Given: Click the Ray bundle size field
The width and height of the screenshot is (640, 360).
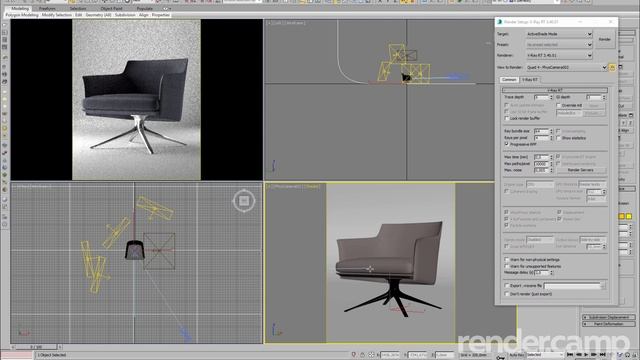Looking at the screenshot, I should [541, 131].
